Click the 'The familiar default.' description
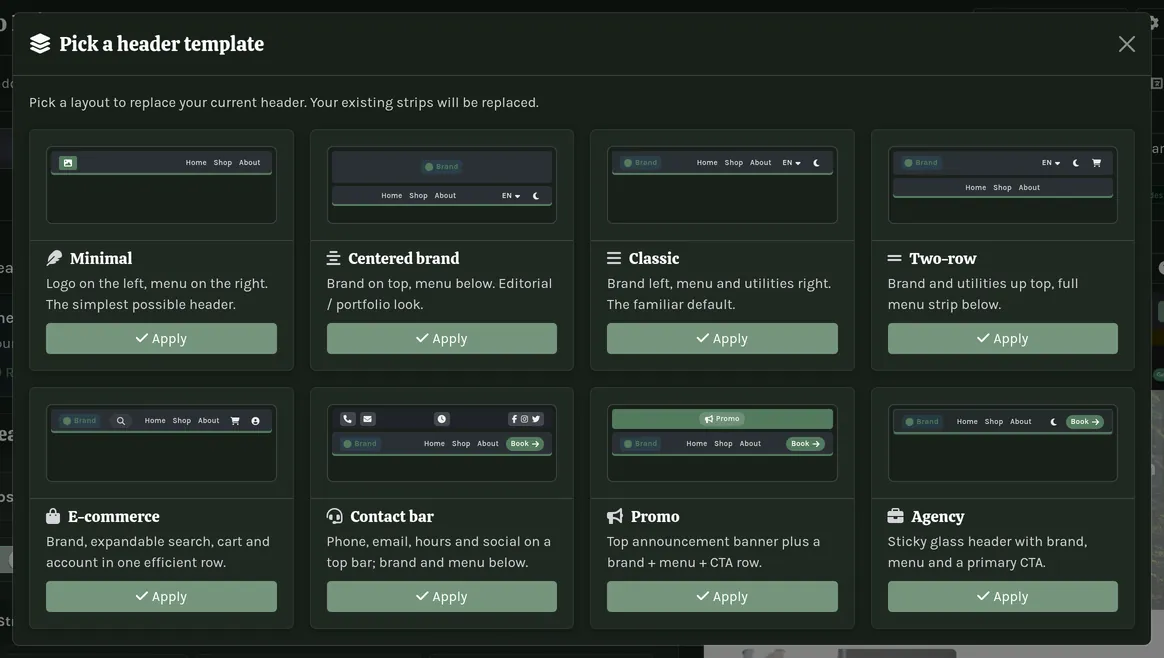 coord(671,304)
